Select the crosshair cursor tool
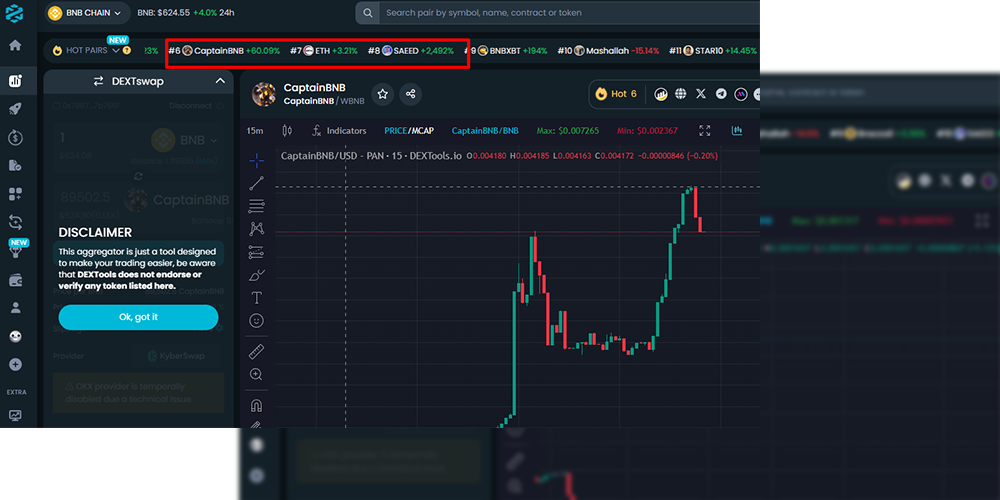Image resolution: width=1000 pixels, height=500 pixels. coord(256,160)
